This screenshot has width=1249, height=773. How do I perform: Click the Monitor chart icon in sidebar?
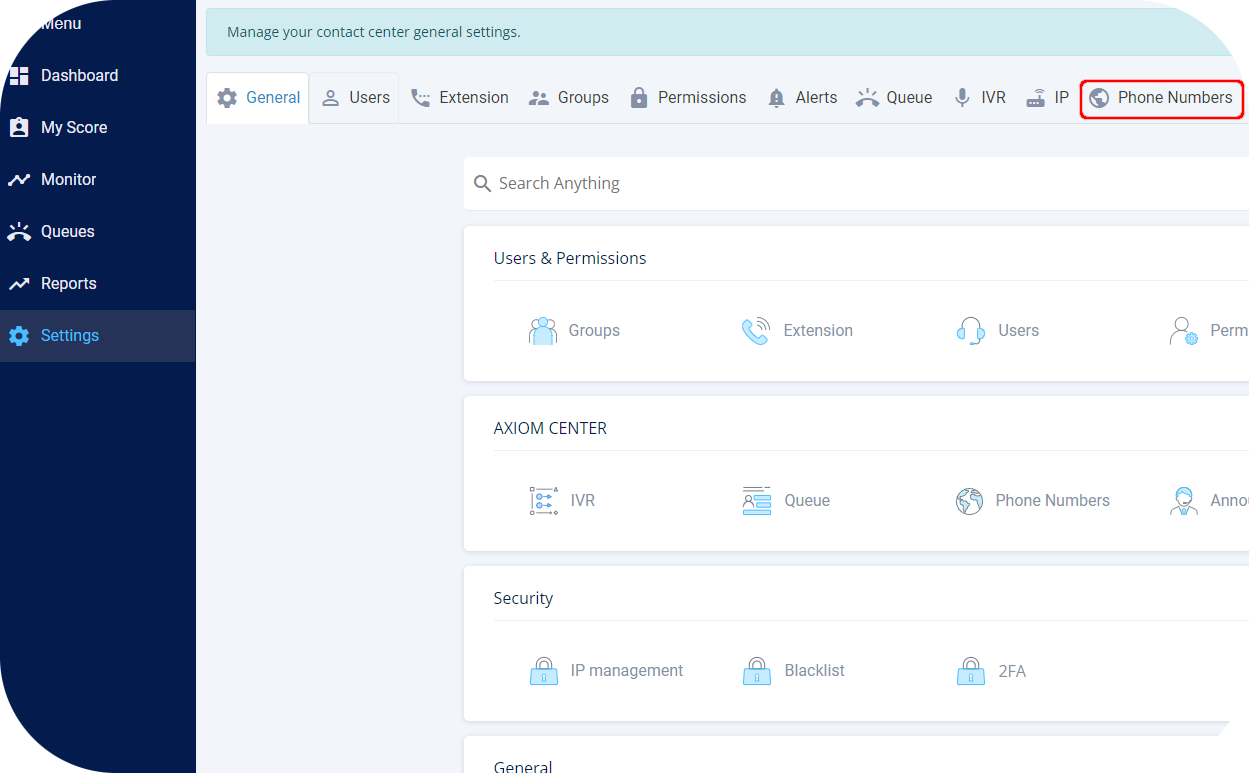(19, 180)
